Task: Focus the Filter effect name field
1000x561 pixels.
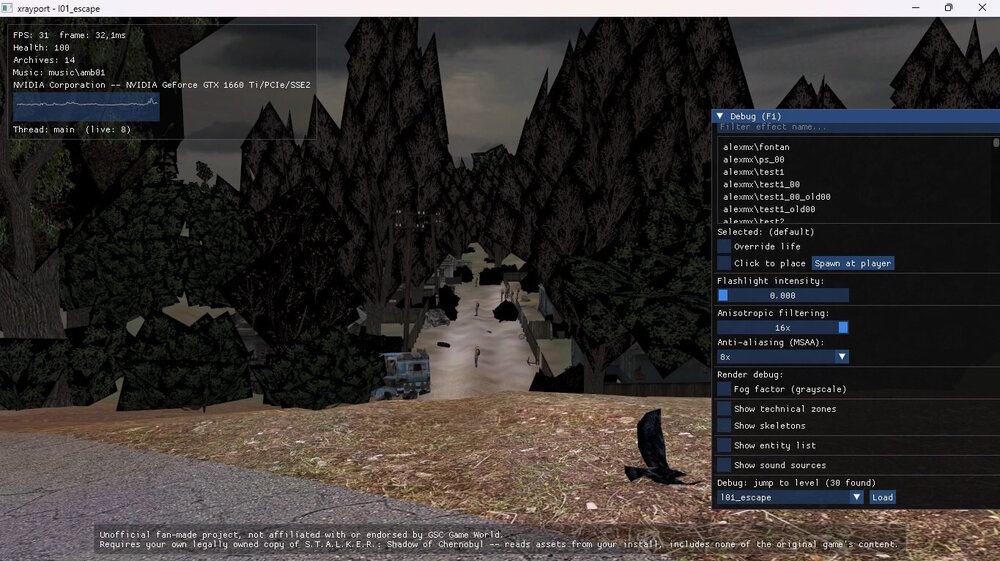Action: (x=857, y=128)
